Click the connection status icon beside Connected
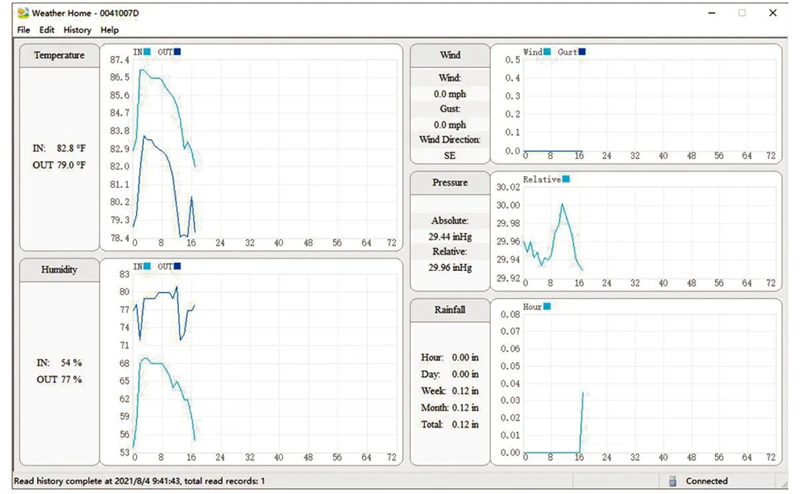 tap(672, 481)
